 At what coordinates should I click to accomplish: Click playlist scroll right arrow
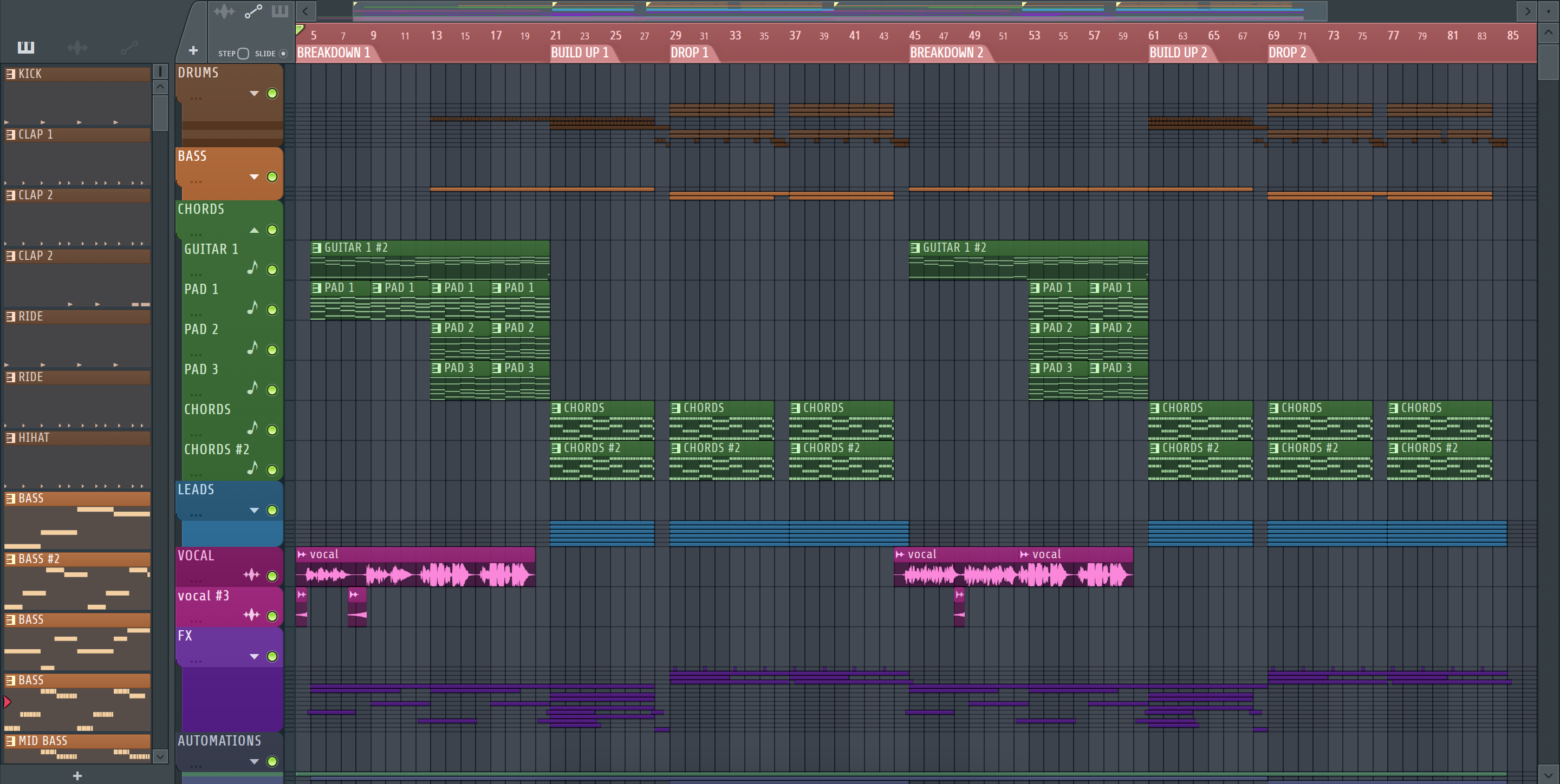(1527, 11)
